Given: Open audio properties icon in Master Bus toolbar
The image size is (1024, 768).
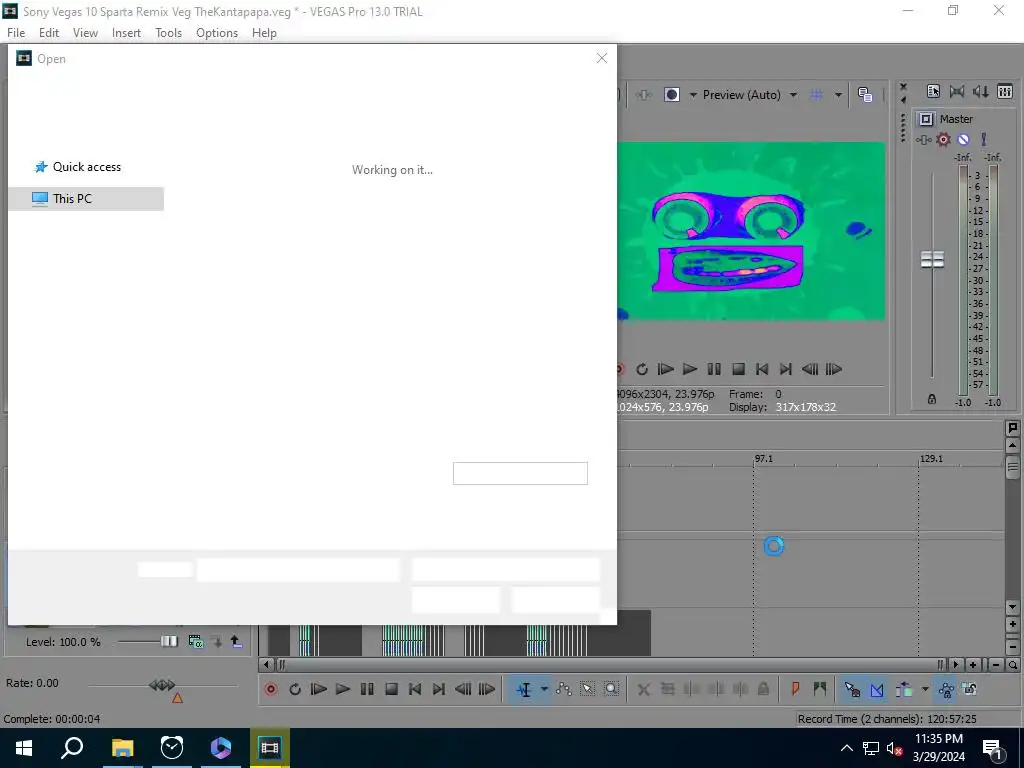Looking at the screenshot, I should pos(933,91).
